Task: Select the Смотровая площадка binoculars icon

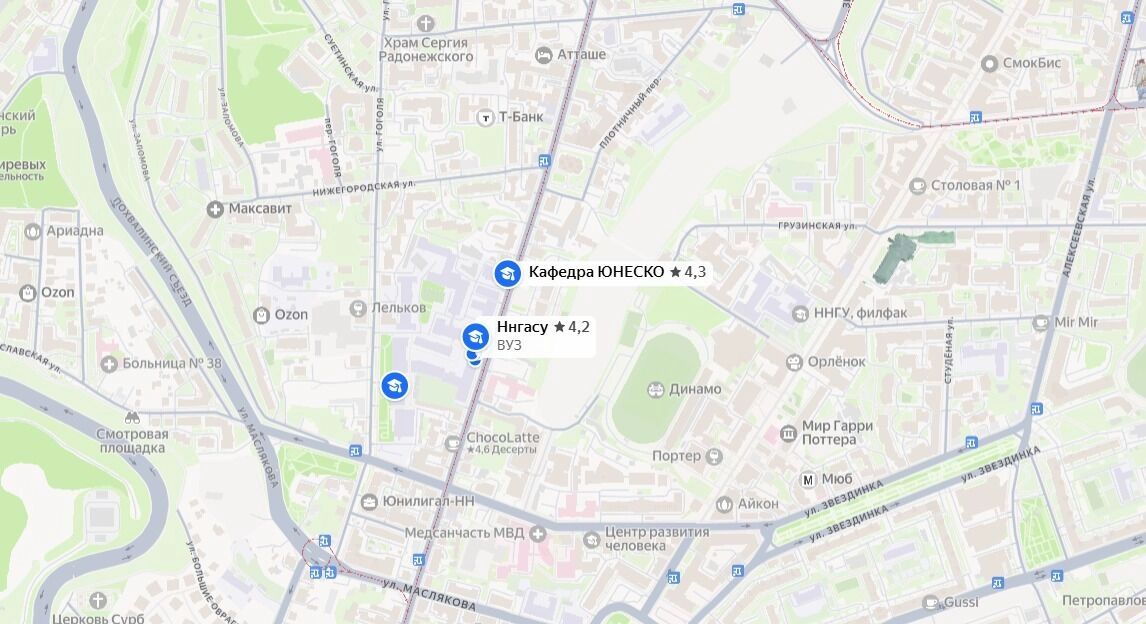Action: coord(132,417)
